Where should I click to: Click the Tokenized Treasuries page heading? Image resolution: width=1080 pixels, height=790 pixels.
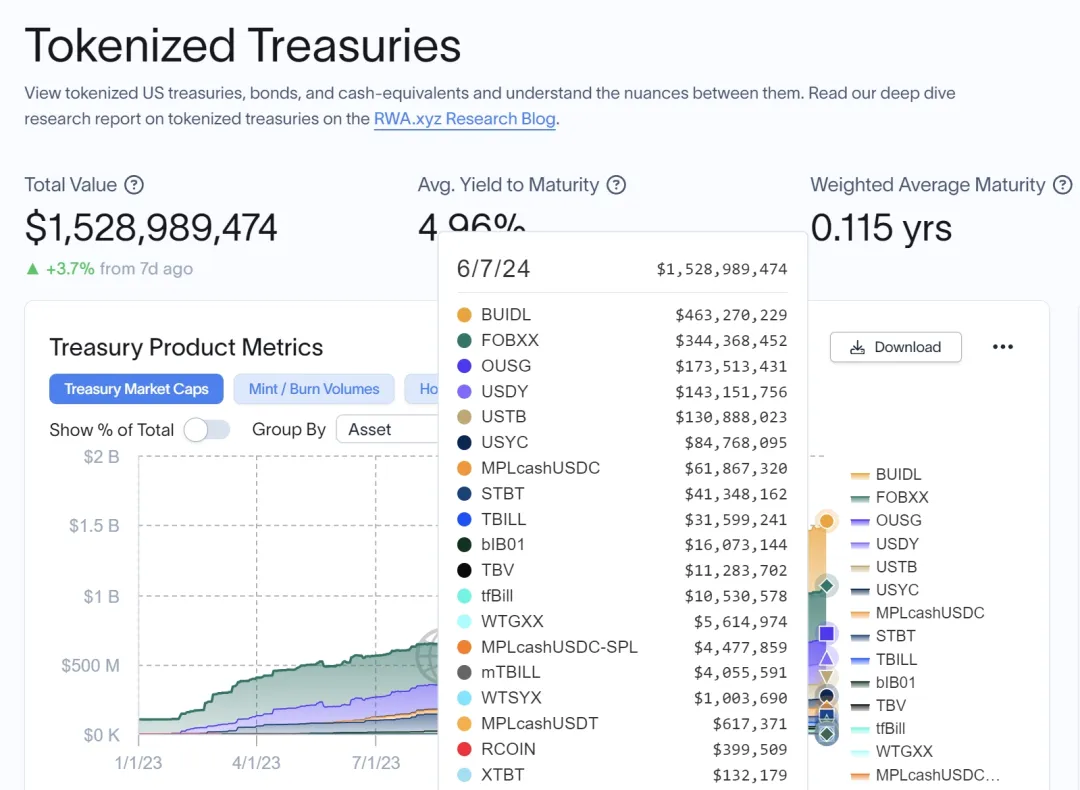pos(242,45)
